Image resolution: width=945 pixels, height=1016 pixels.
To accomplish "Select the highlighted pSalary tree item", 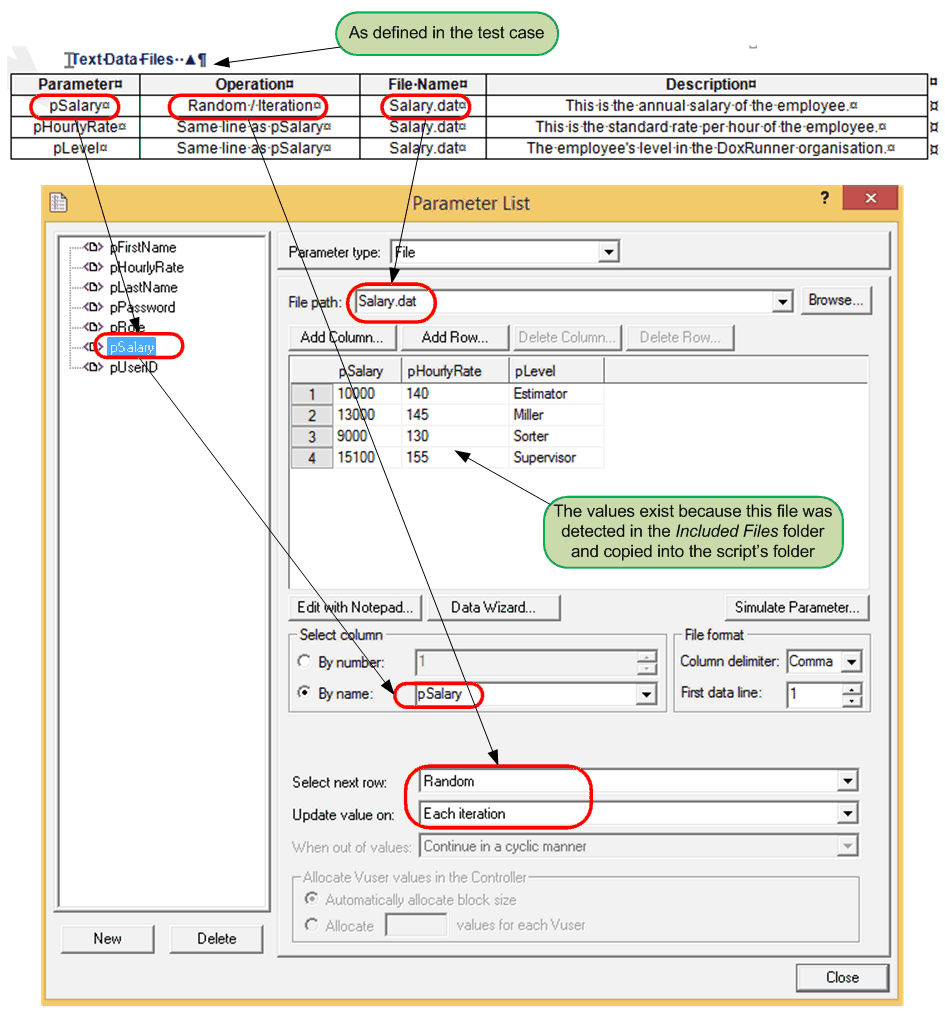I will point(132,347).
